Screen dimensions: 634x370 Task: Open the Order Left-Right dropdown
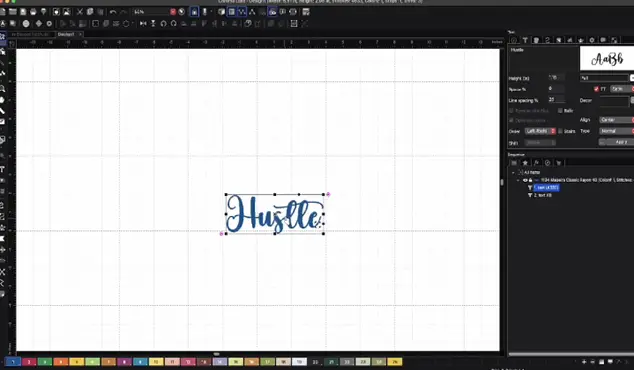[541, 131]
